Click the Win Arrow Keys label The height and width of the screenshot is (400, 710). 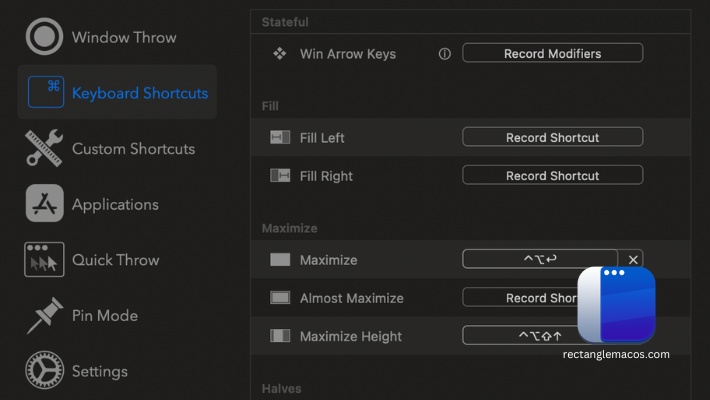pyautogui.click(x=348, y=54)
